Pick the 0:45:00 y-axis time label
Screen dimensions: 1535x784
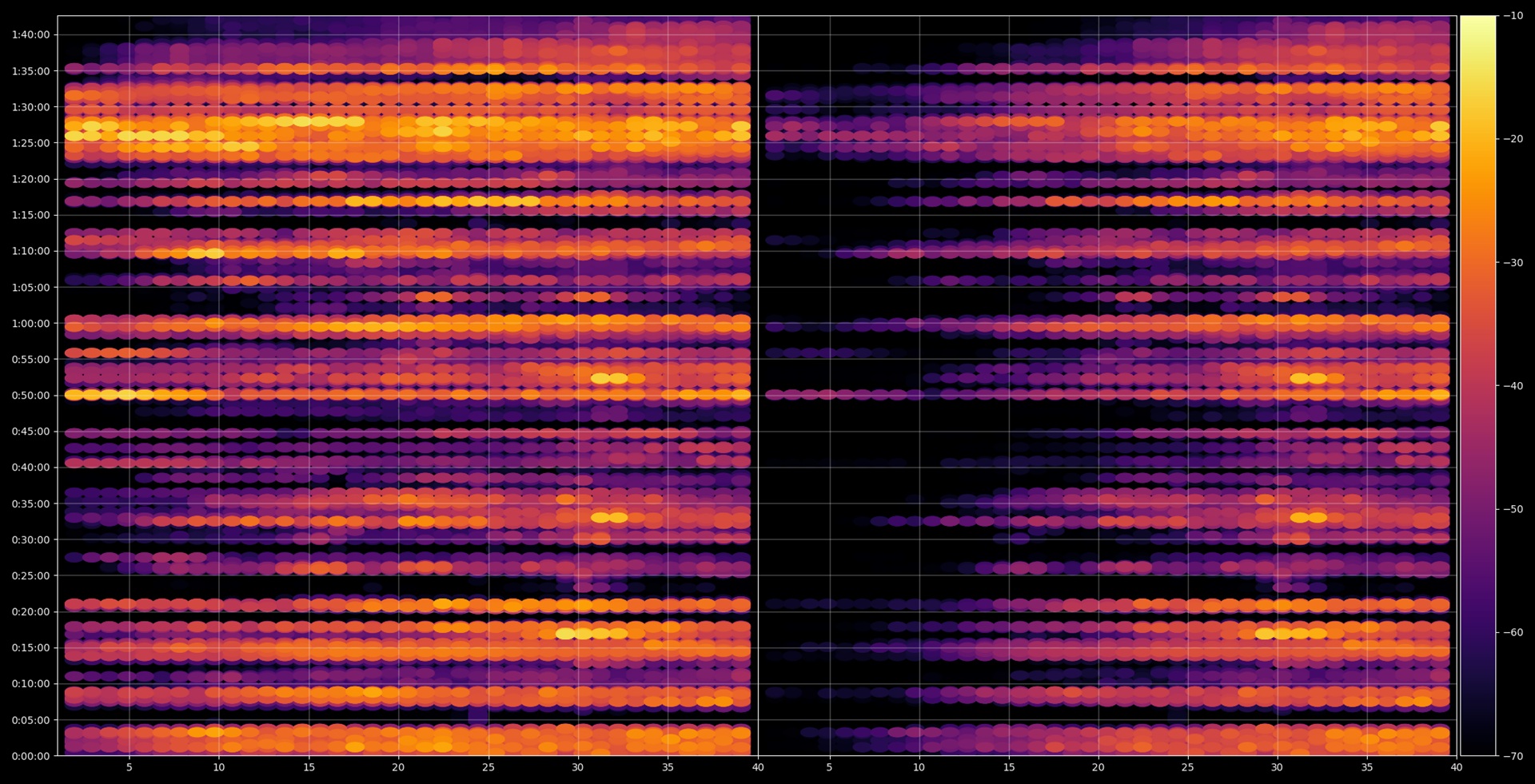pos(30,432)
